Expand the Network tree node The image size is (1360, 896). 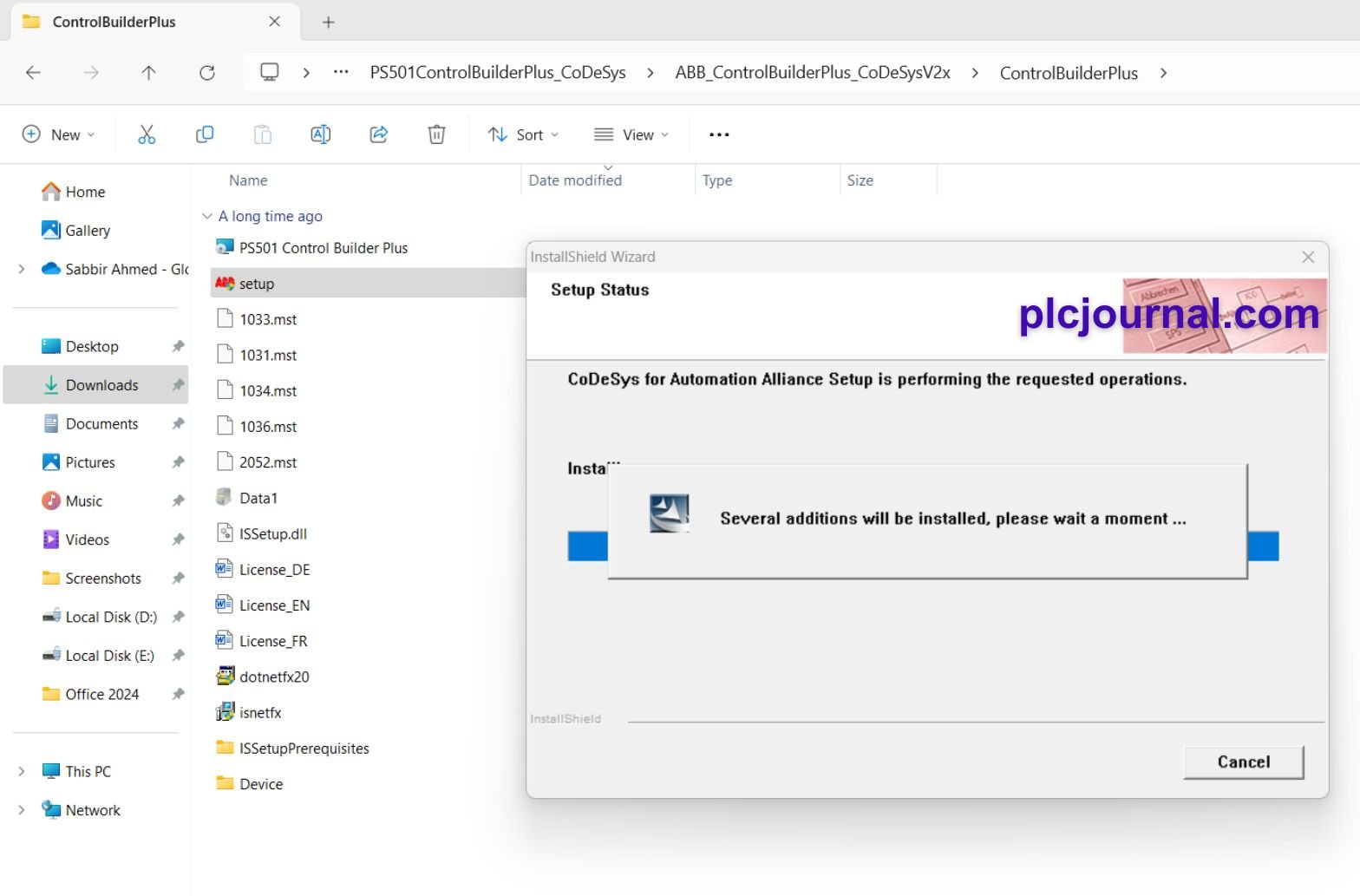tap(22, 810)
